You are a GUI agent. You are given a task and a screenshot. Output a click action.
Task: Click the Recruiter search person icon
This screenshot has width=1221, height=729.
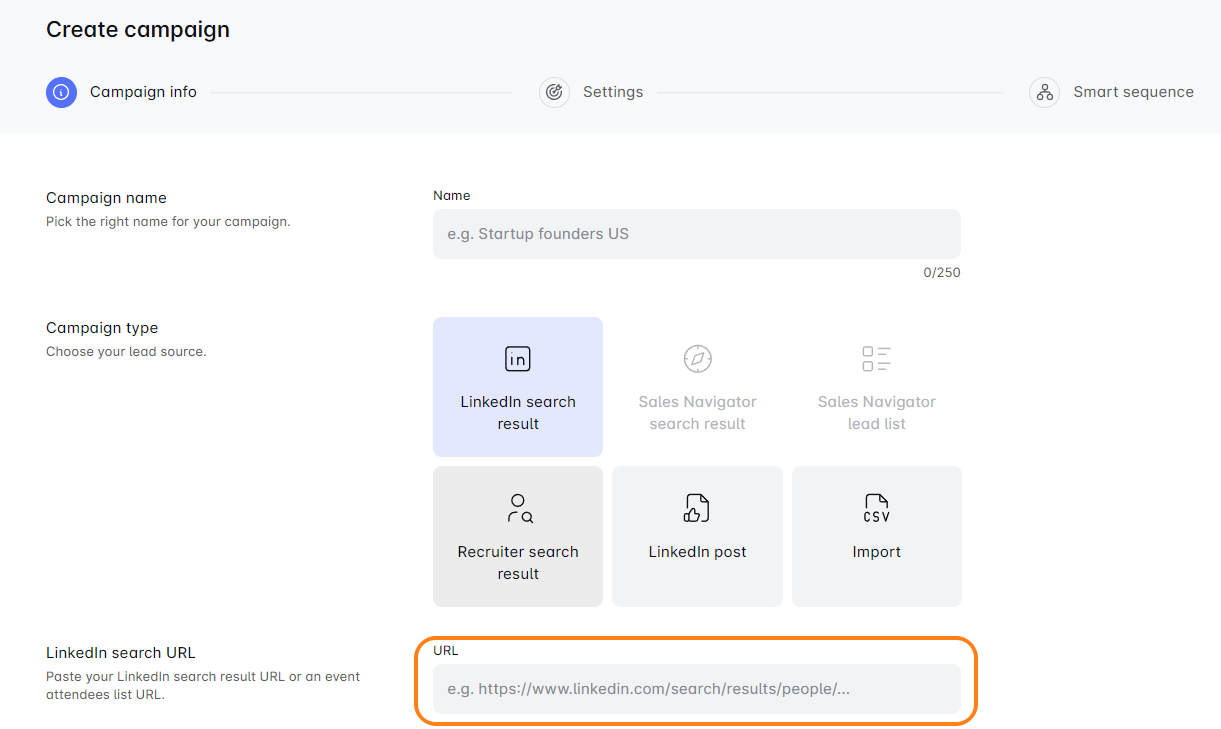tap(518, 508)
